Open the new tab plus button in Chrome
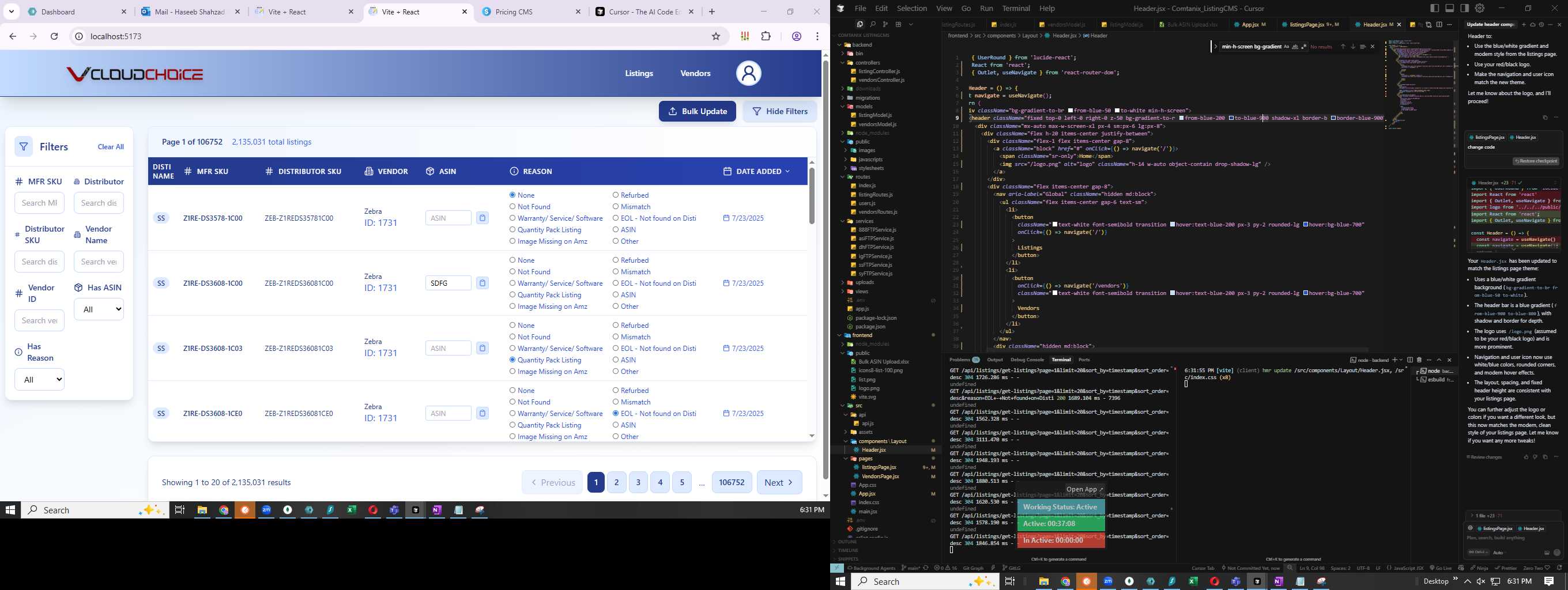 pos(711,12)
